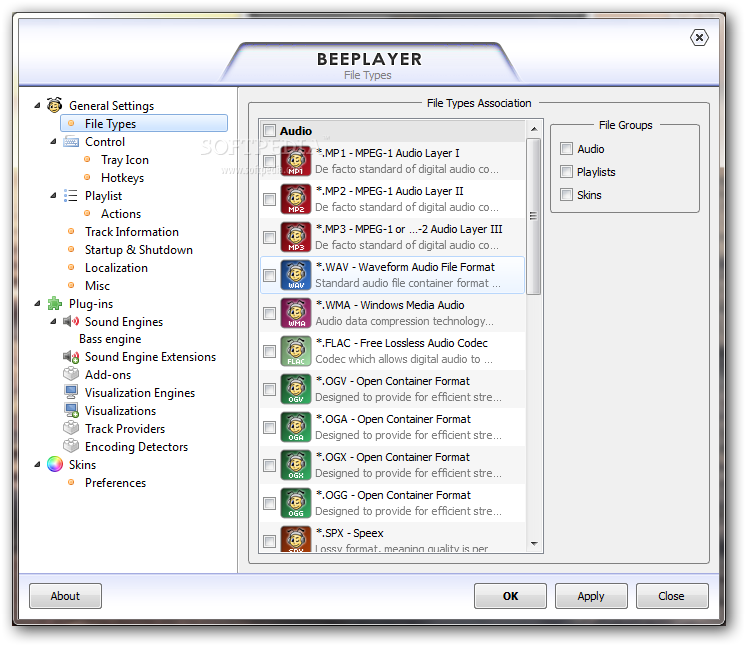
Task: Select the *.OGG Open Container Format row
Action: (393, 503)
